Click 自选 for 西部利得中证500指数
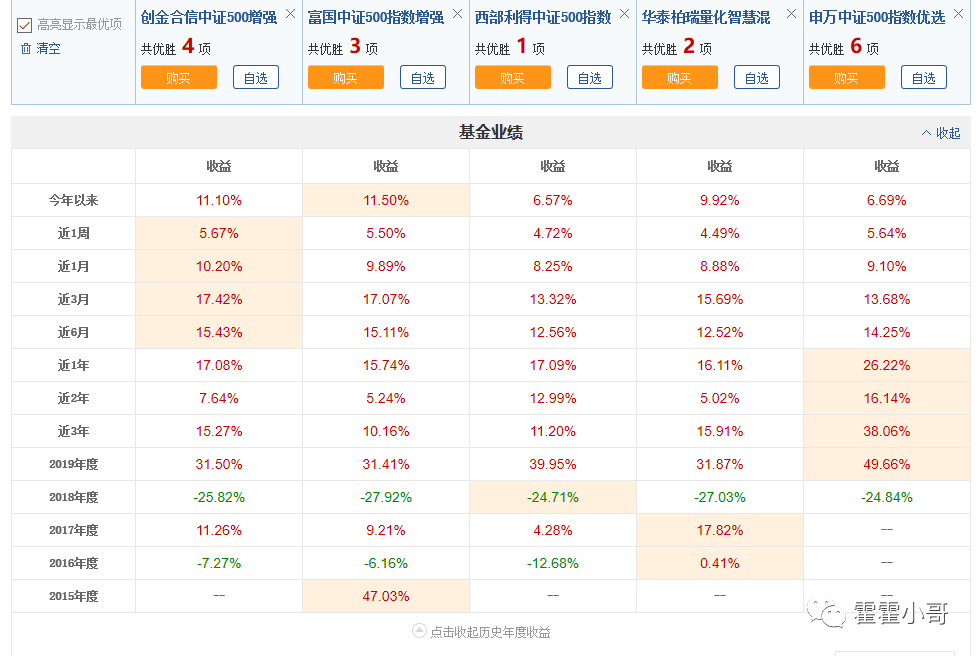The height and width of the screenshot is (656, 980). pyautogui.click(x=589, y=77)
